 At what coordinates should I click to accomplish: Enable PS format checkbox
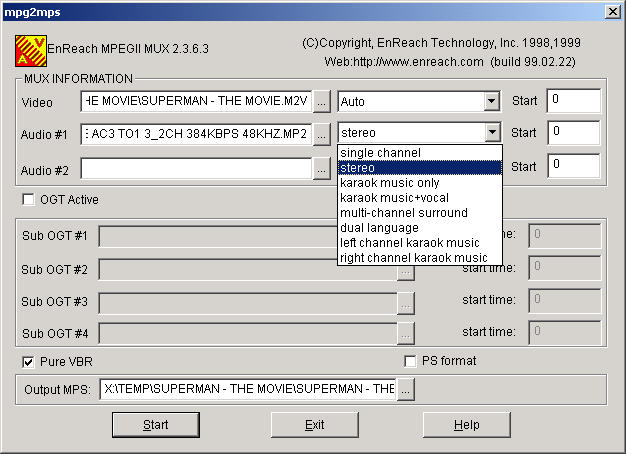coord(410,361)
